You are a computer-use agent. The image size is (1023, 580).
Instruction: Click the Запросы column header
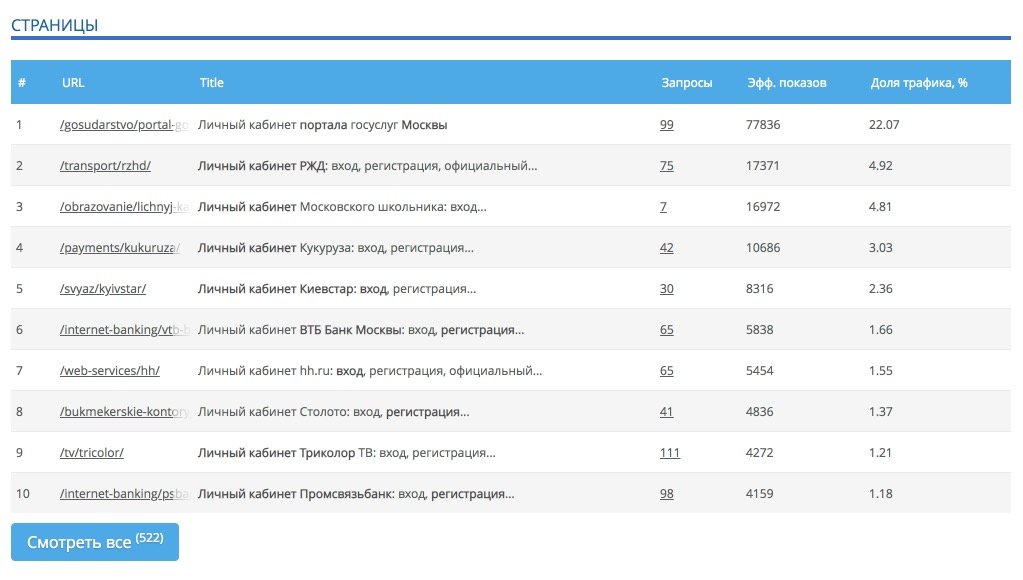[x=686, y=83]
